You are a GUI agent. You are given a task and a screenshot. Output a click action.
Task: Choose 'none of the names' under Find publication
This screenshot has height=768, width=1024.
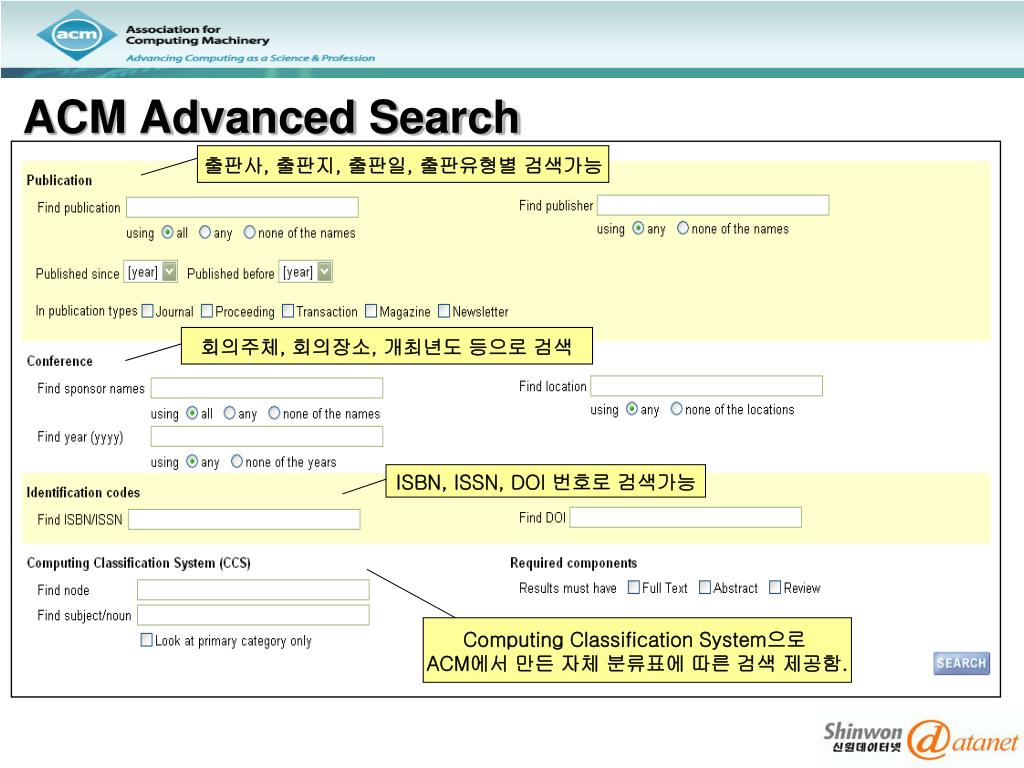[x=249, y=232]
